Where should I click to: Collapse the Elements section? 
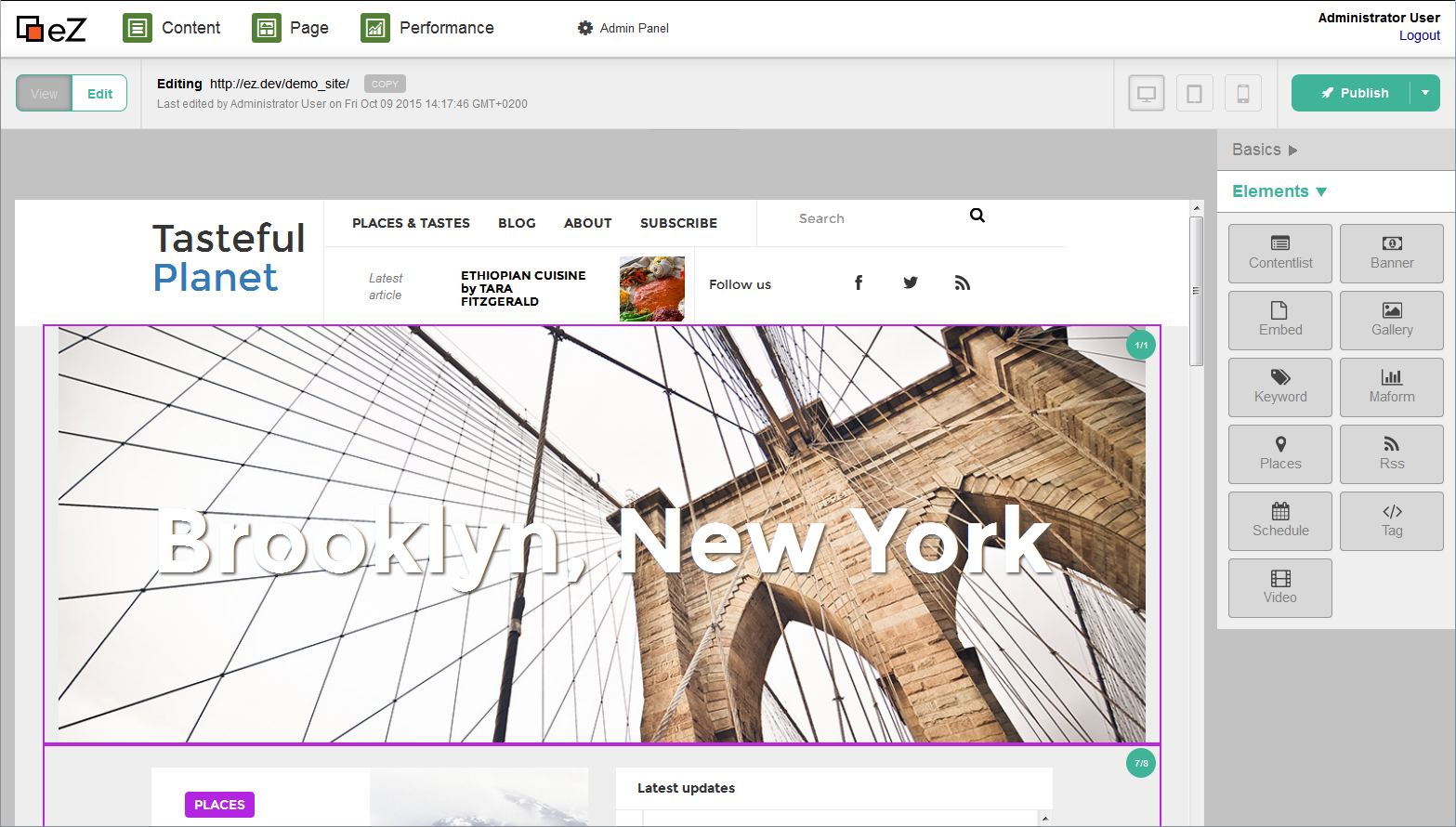click(x=1279, y=191)
